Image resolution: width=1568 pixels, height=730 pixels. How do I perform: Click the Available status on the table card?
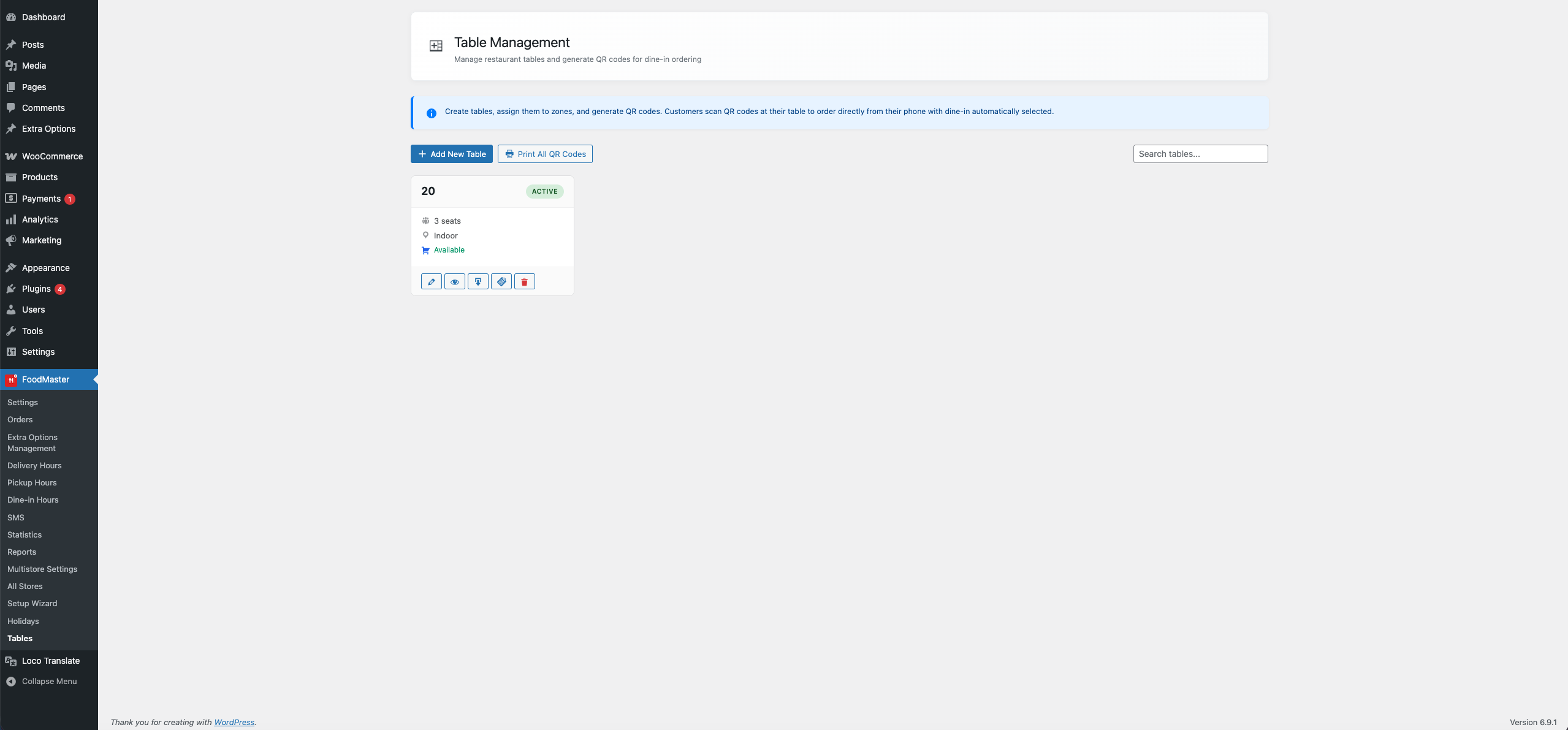click(448, 250)
